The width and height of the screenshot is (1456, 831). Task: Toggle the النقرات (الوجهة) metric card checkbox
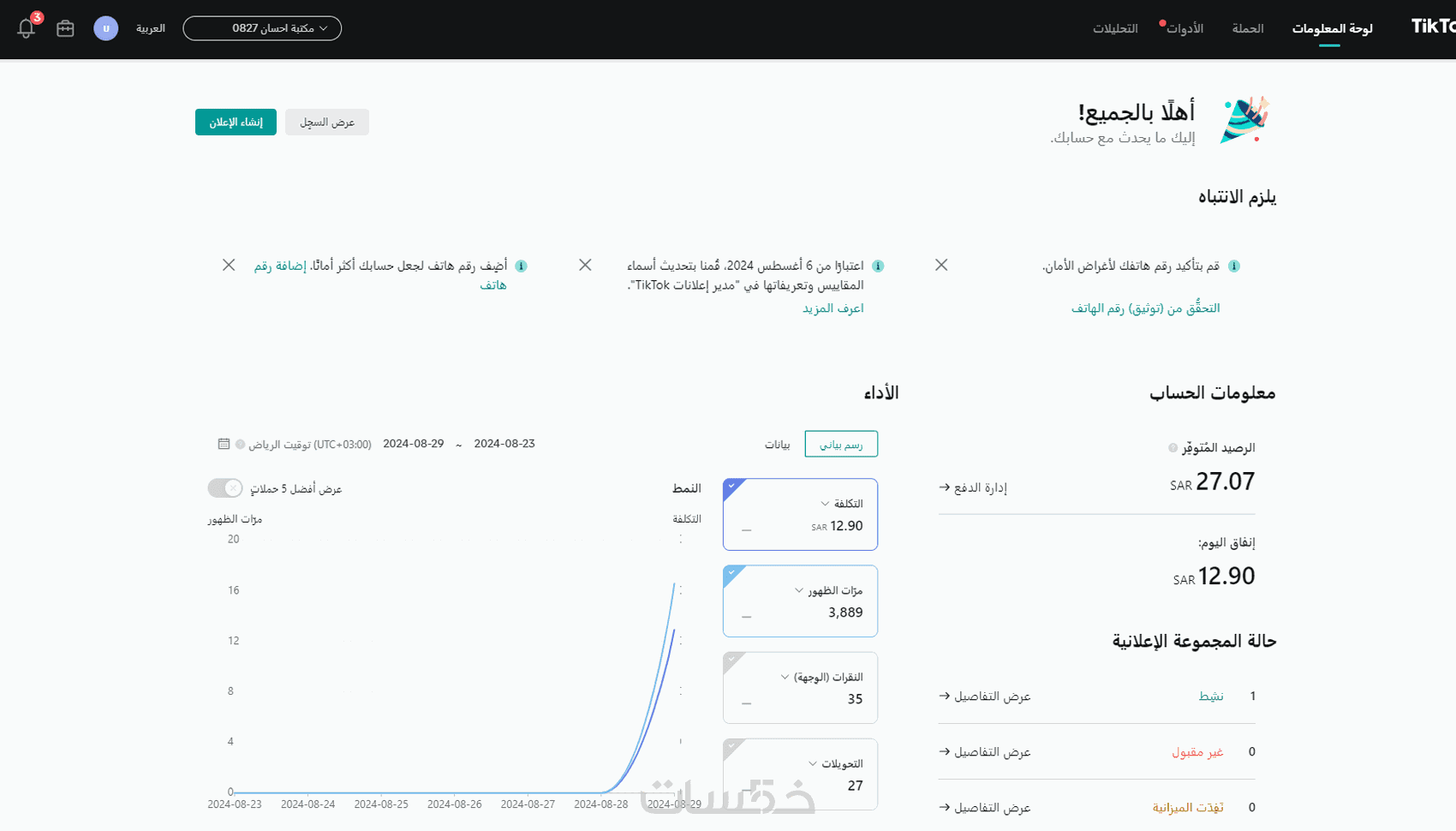click(731, 660)
